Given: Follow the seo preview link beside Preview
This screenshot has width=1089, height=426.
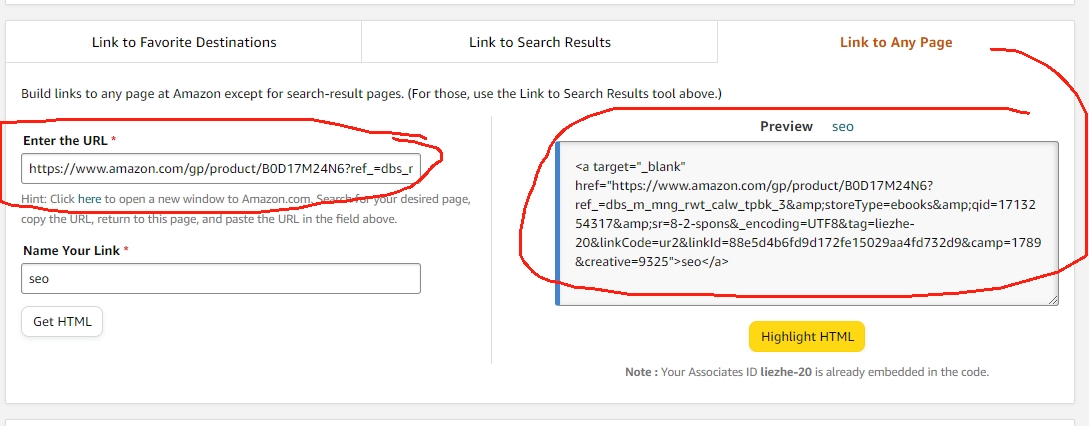Looking at the screenshot, I should [x=842, y=126].
